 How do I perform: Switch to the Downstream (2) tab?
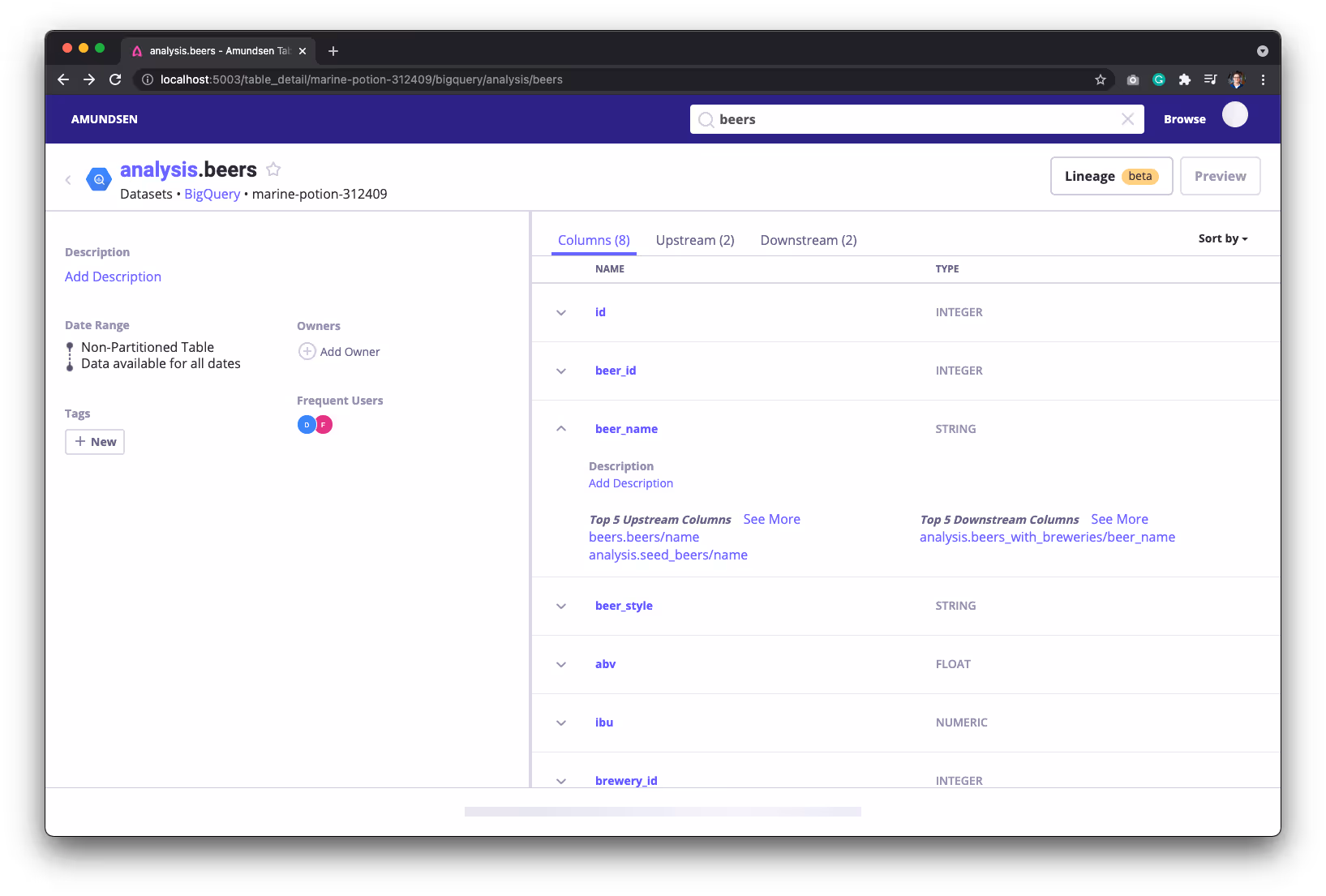(809, 240)
